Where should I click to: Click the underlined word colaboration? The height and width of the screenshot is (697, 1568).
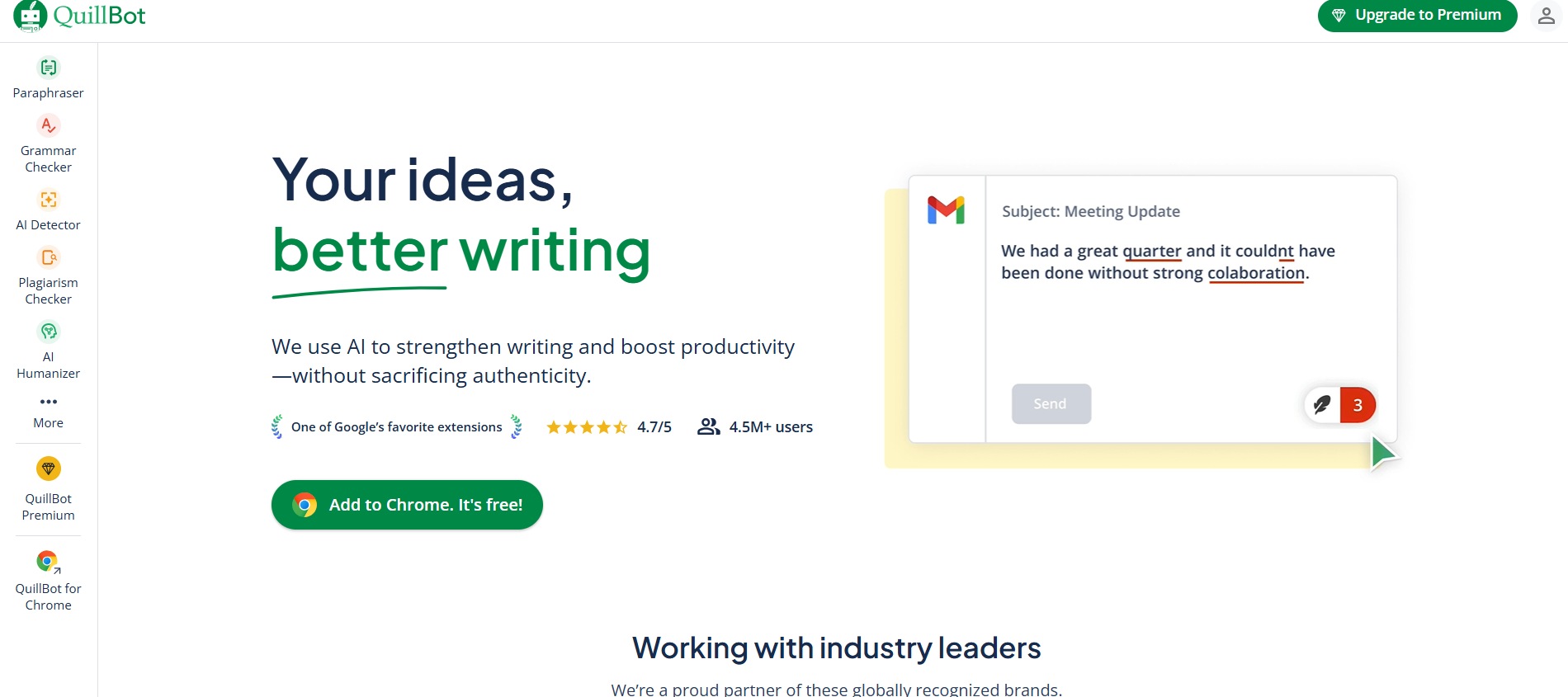click(1256, 273)
